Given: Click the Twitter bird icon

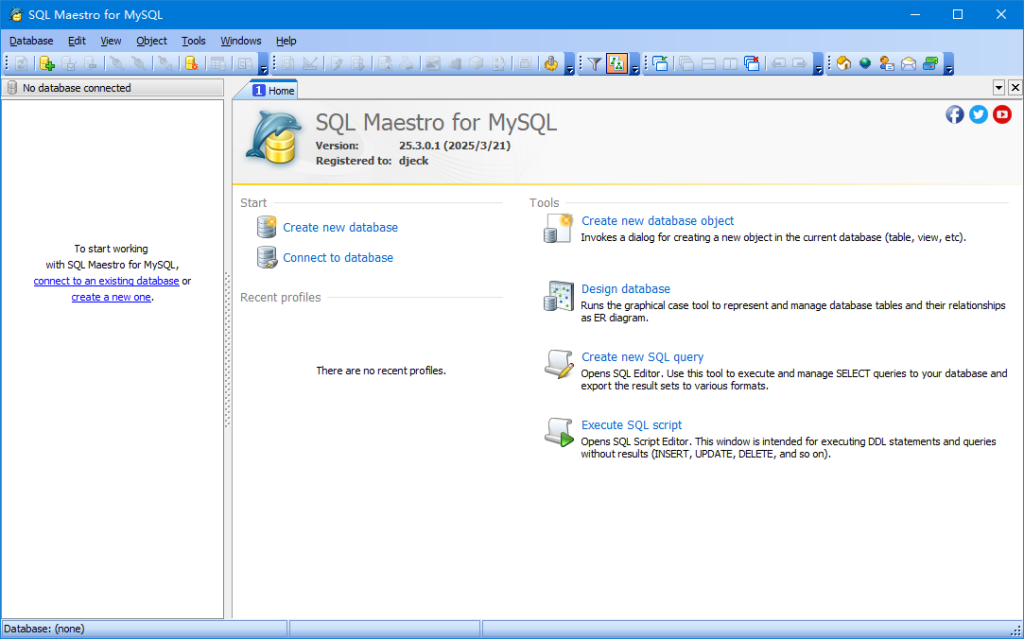Looking at the screenshot, I should (978, 114).
